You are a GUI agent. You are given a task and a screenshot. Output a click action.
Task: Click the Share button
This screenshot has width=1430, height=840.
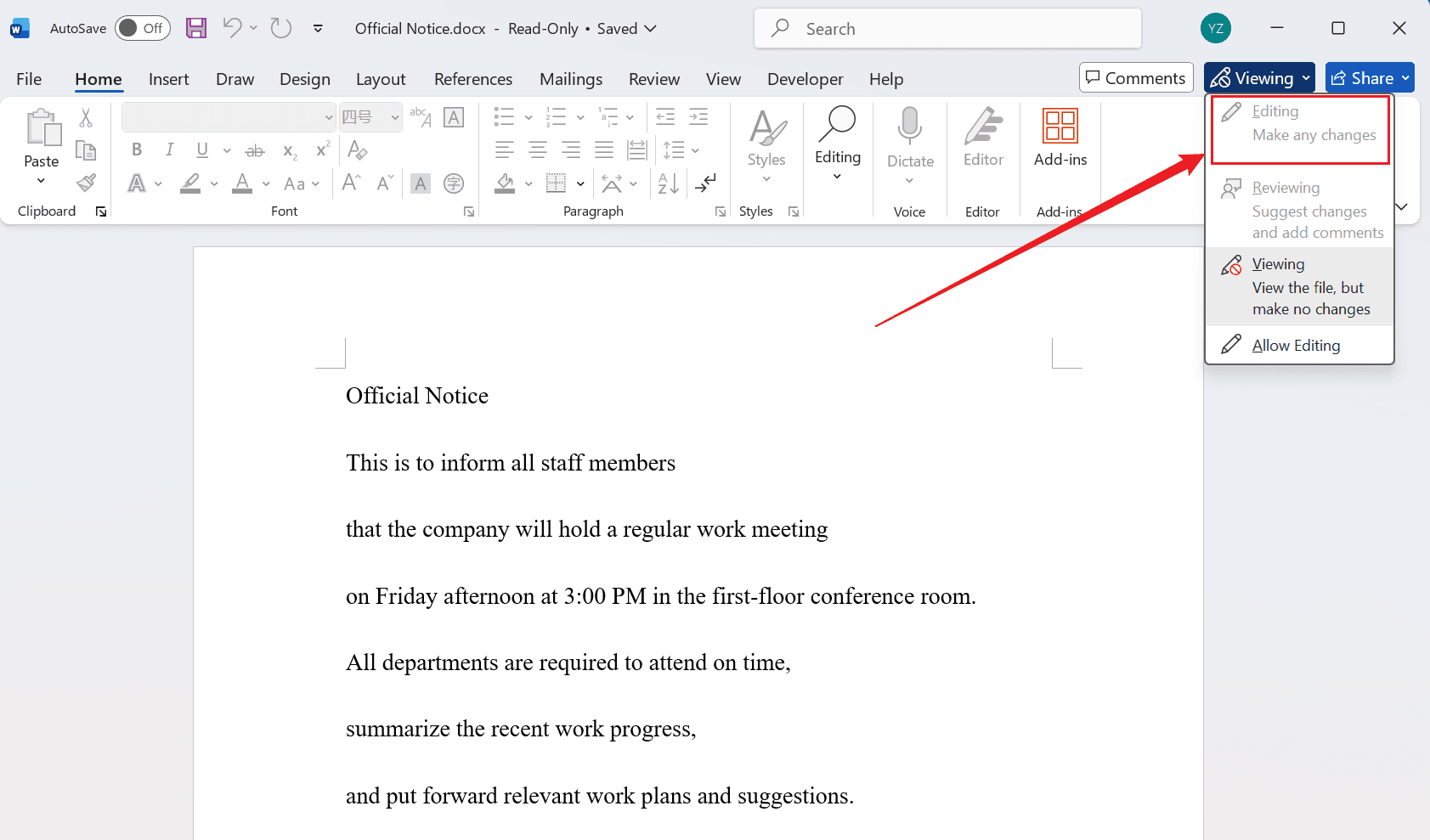point(1369,78)
